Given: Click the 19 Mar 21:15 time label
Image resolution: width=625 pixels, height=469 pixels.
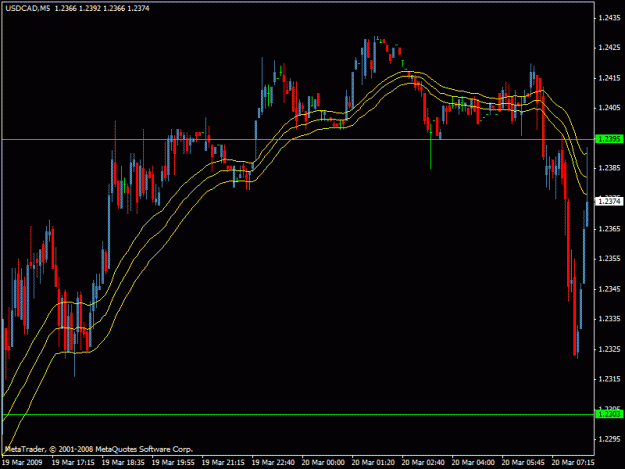Looking at the screenshot, I should (x=223, y=463).
